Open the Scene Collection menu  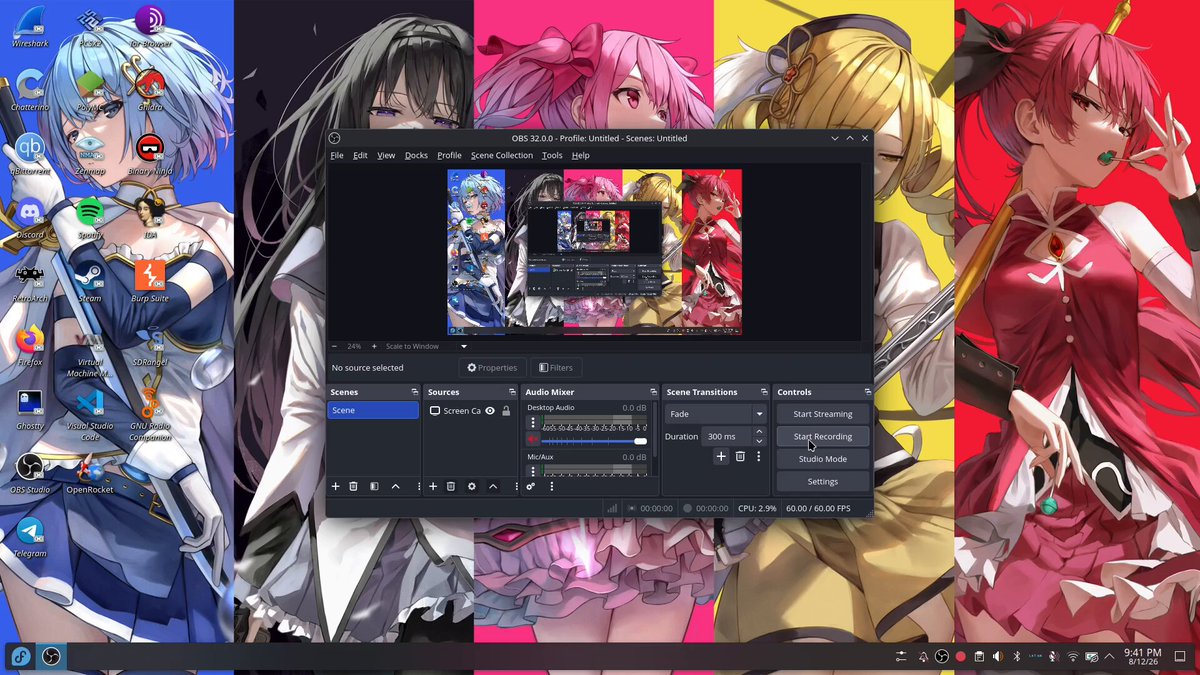point(502,155)
